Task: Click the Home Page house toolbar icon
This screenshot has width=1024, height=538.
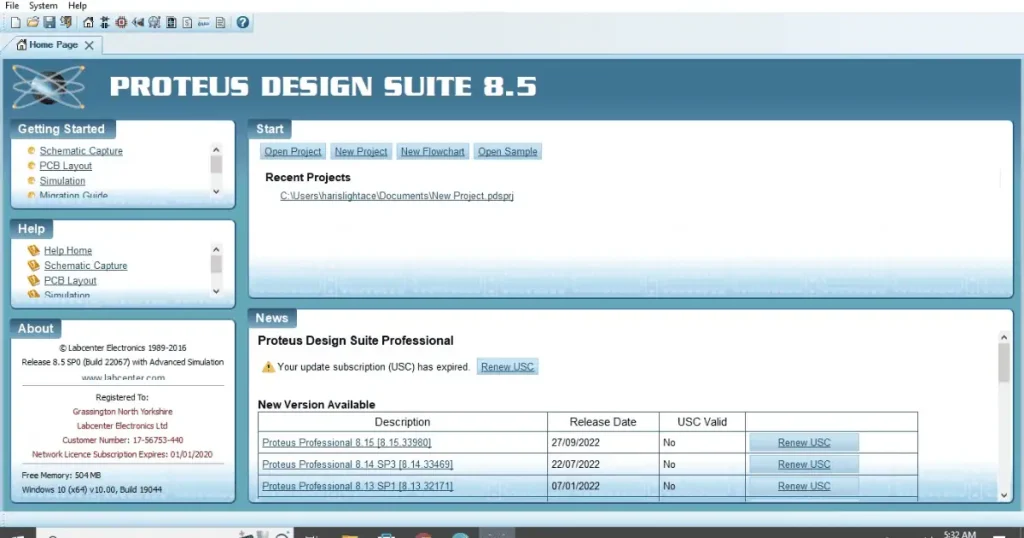Action: tap(88, 22)
